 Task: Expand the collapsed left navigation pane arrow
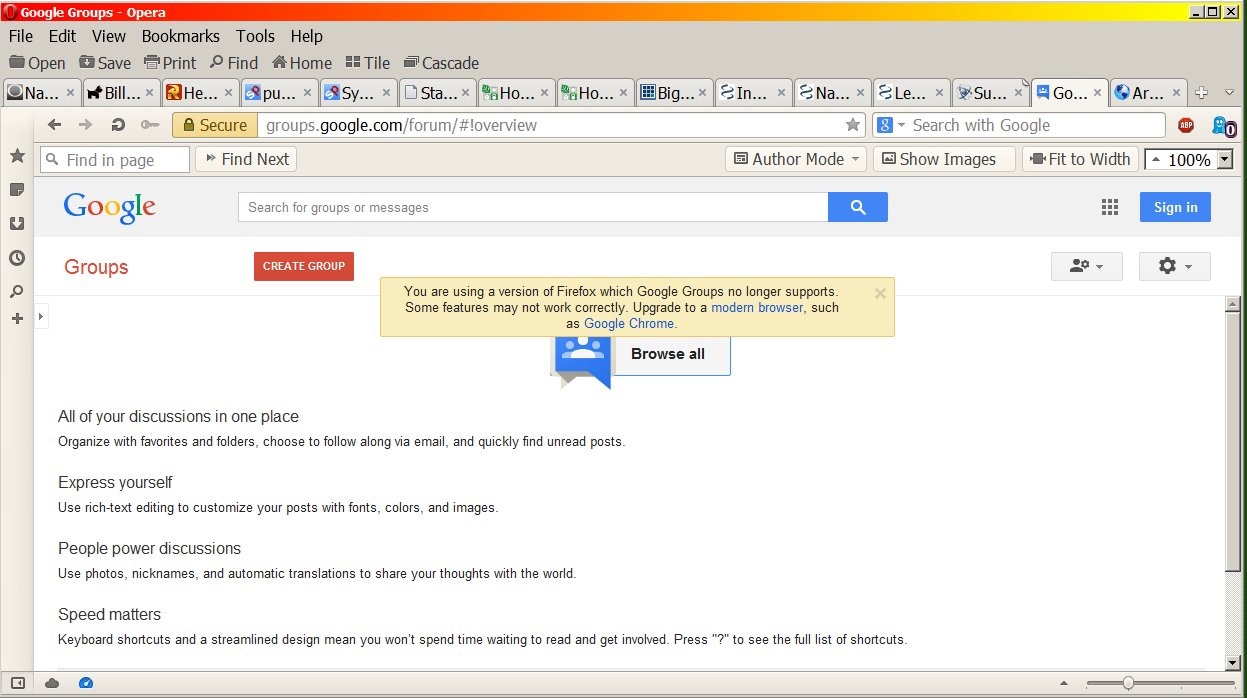(41, 317)
